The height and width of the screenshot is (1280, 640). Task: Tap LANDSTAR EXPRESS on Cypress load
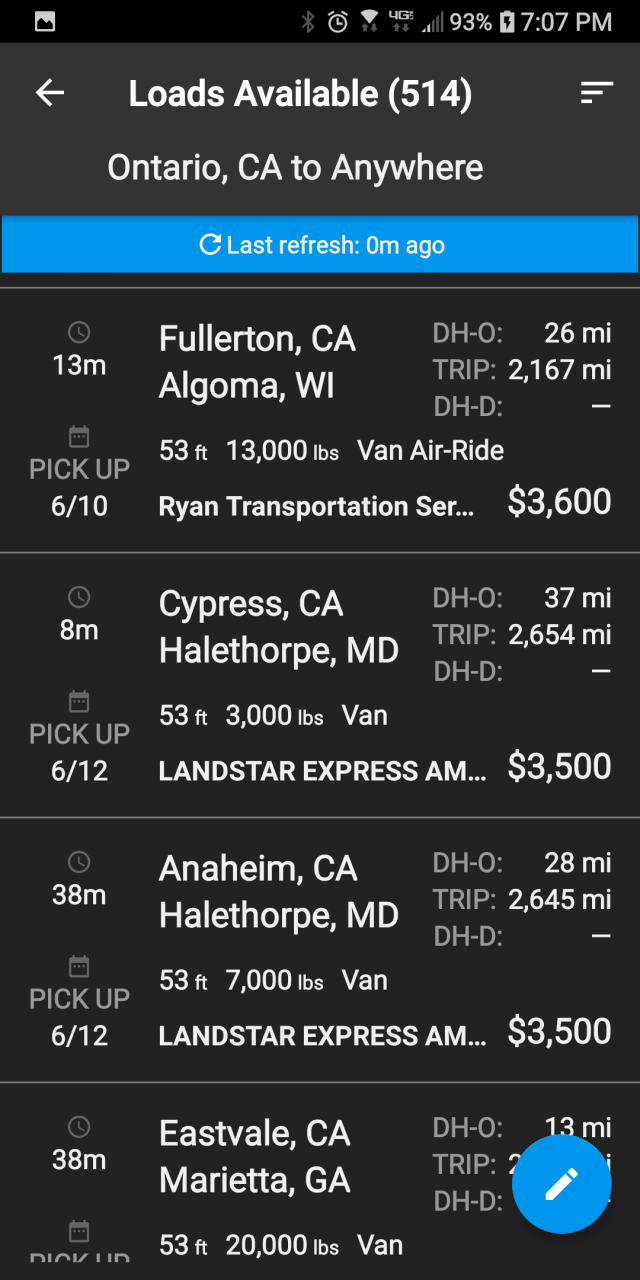click(x=323, y=772)
